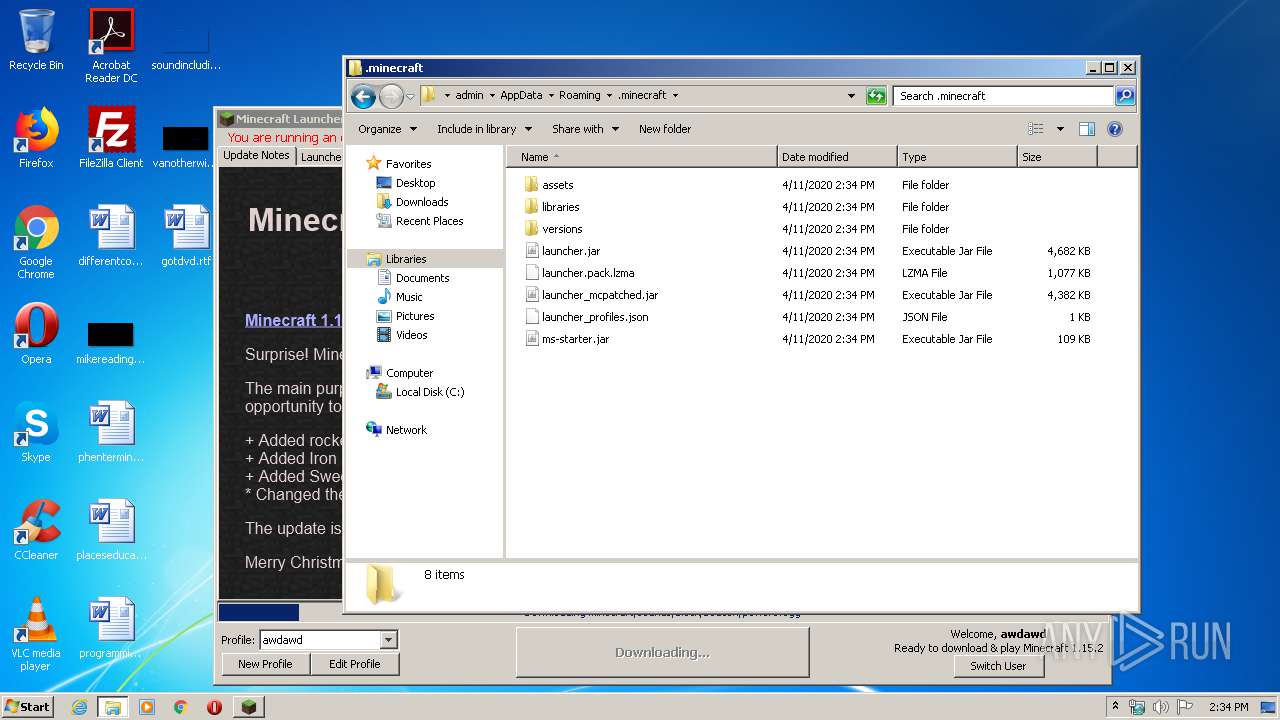Click the Start button
Screen dimensions: 1280x720
[28, 707]
